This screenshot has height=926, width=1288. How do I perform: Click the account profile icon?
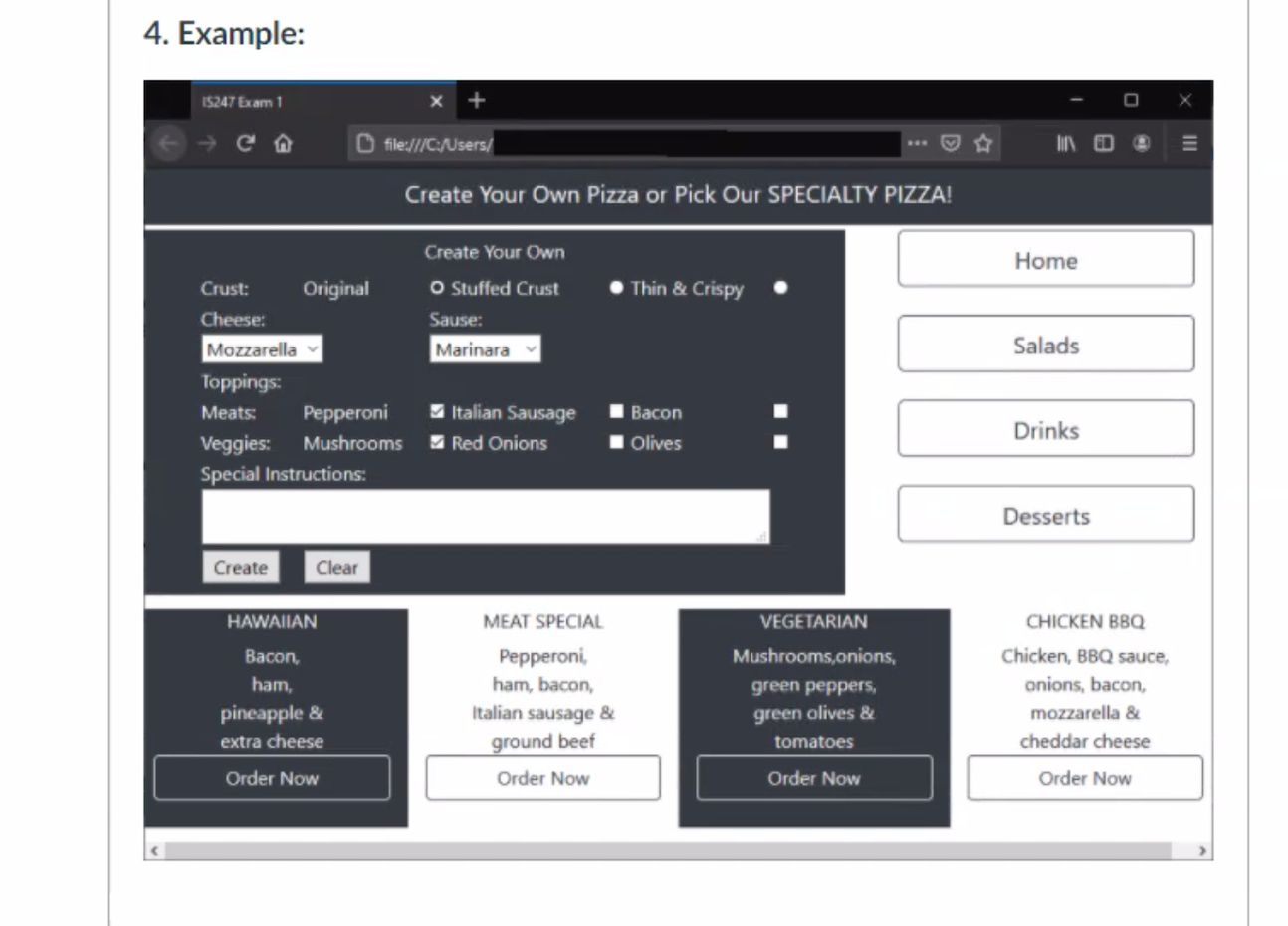point(1141,143)
